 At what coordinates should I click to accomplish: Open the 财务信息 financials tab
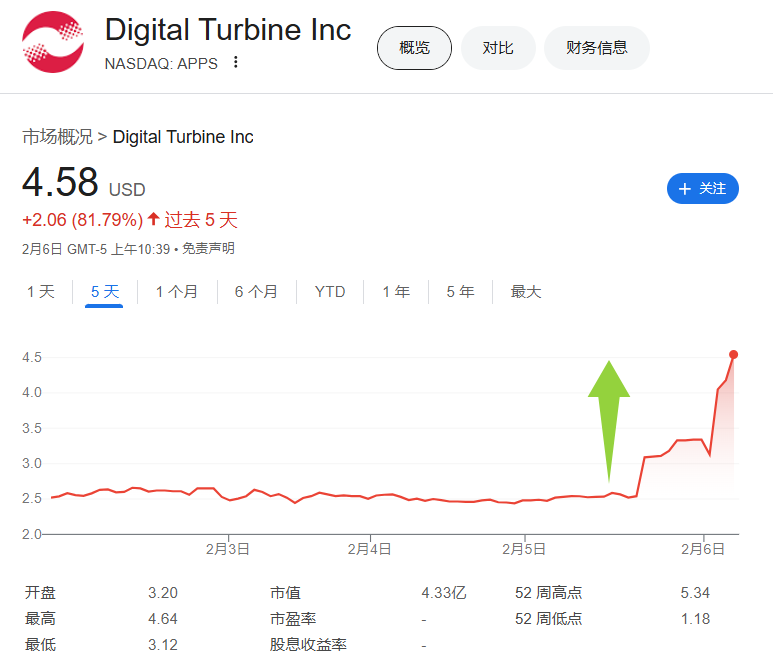597,48
